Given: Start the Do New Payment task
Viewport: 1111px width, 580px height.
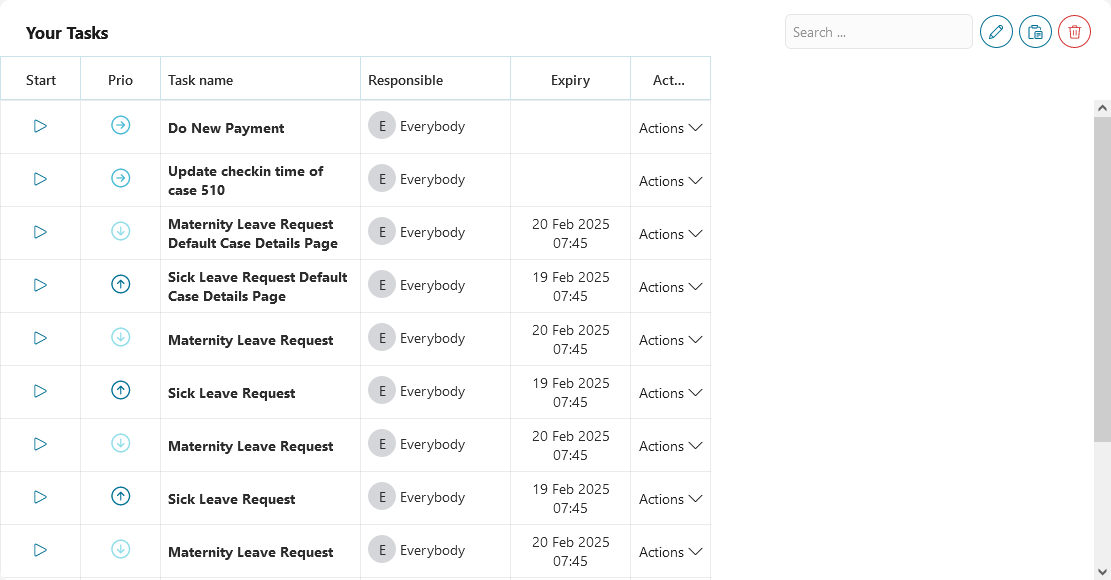Looking at the screenshot, I should (x=40, y=126).
